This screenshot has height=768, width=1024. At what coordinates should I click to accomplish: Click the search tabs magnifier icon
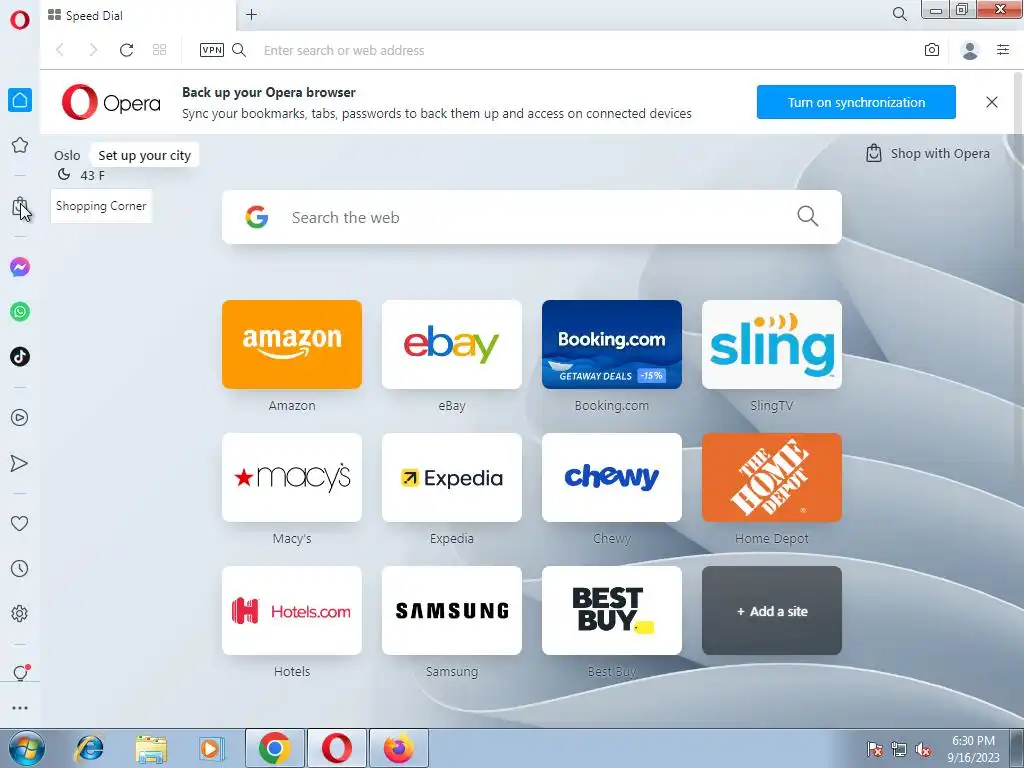[x=899, y=14]
